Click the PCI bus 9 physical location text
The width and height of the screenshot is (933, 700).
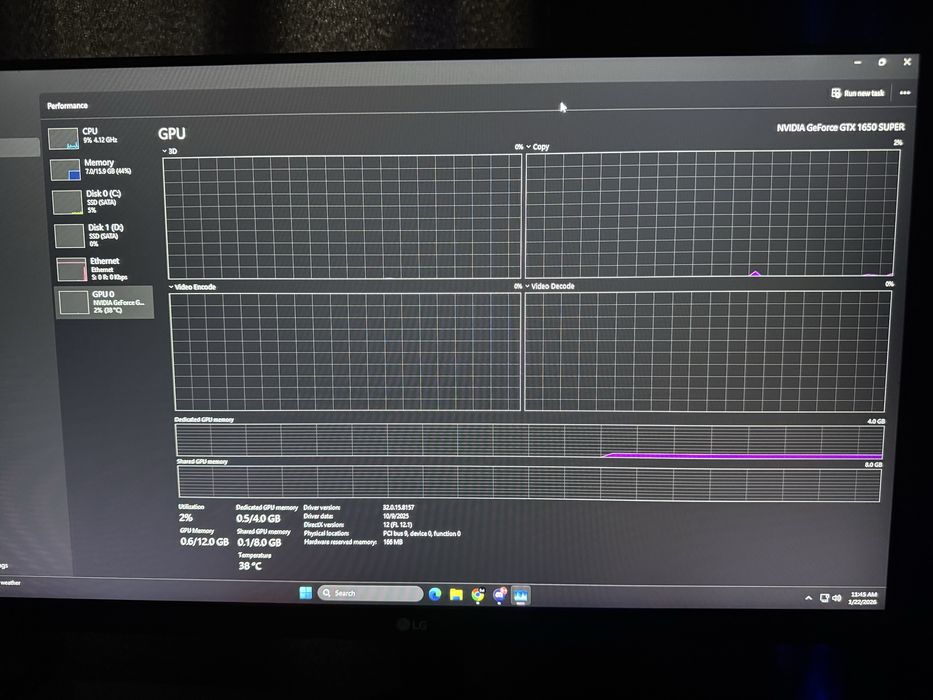pos(422,533)
